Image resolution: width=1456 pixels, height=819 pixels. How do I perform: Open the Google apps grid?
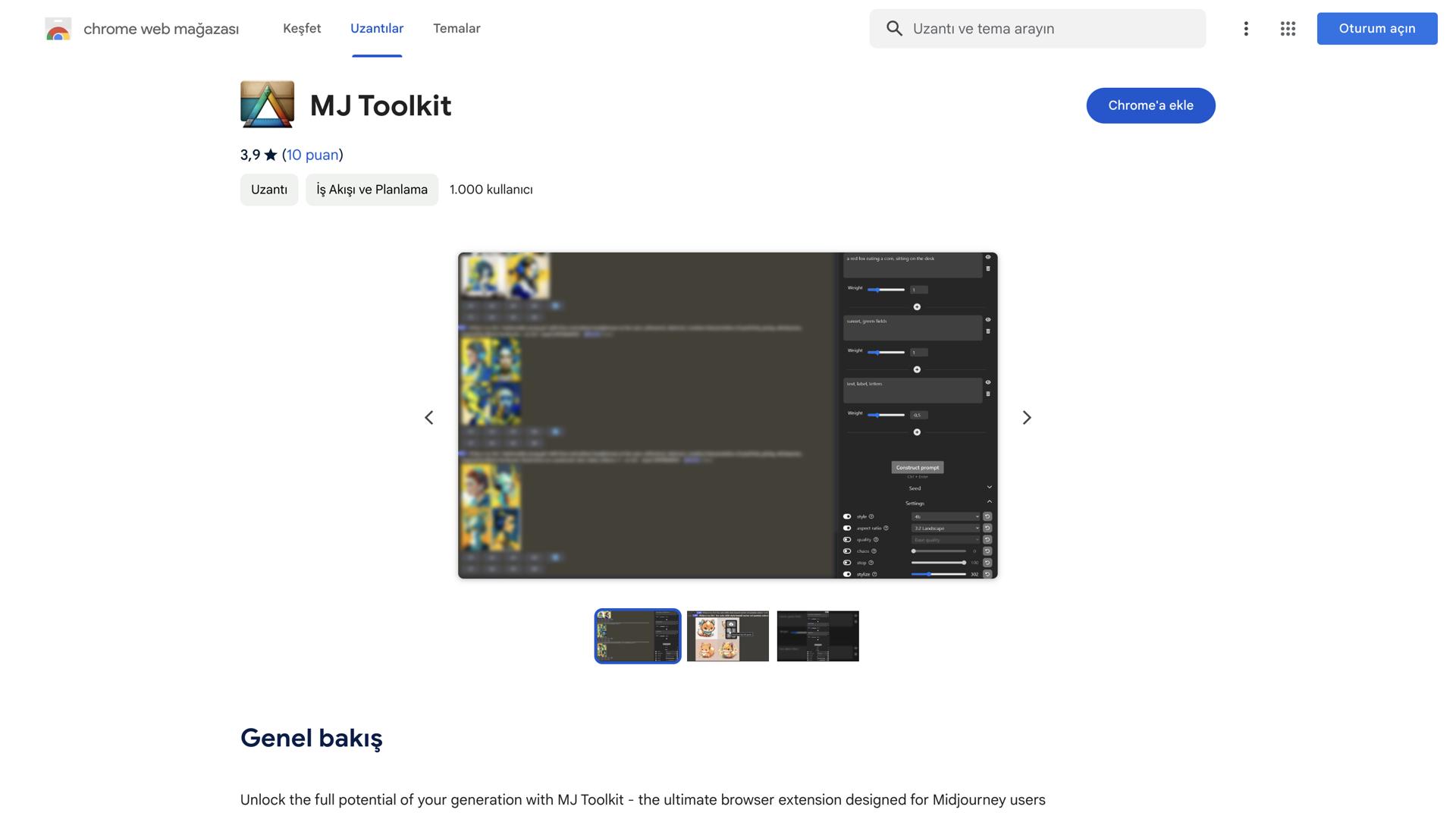[1288, 28]
